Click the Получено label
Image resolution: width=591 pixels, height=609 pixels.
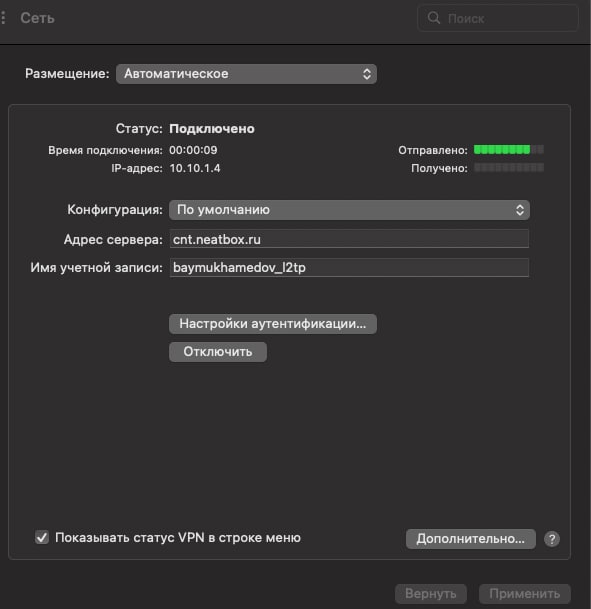pyautogui.click(x=439, y=168)
